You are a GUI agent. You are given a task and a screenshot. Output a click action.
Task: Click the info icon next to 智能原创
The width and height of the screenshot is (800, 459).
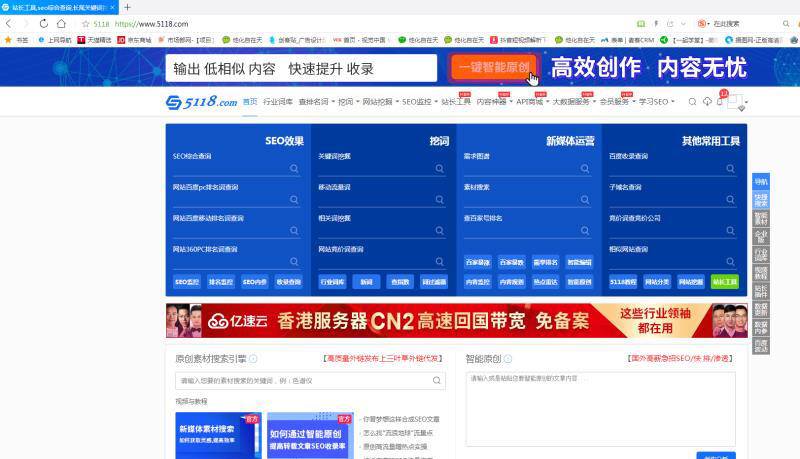click(508, 359)
